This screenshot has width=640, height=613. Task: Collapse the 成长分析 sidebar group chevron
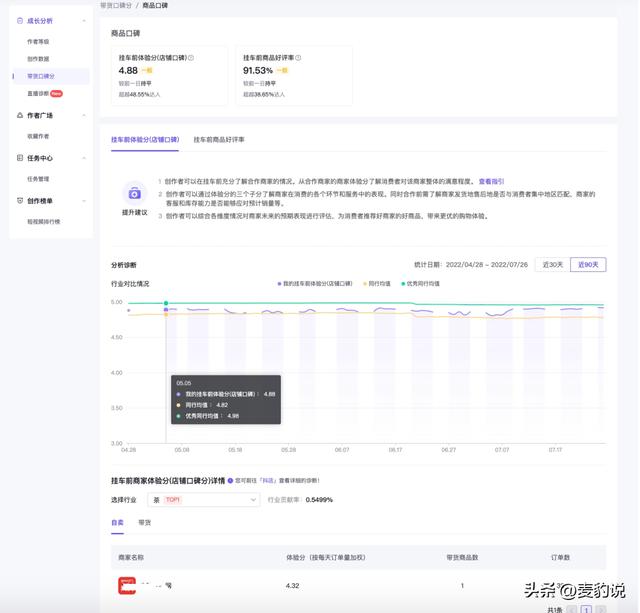[83, 21]
